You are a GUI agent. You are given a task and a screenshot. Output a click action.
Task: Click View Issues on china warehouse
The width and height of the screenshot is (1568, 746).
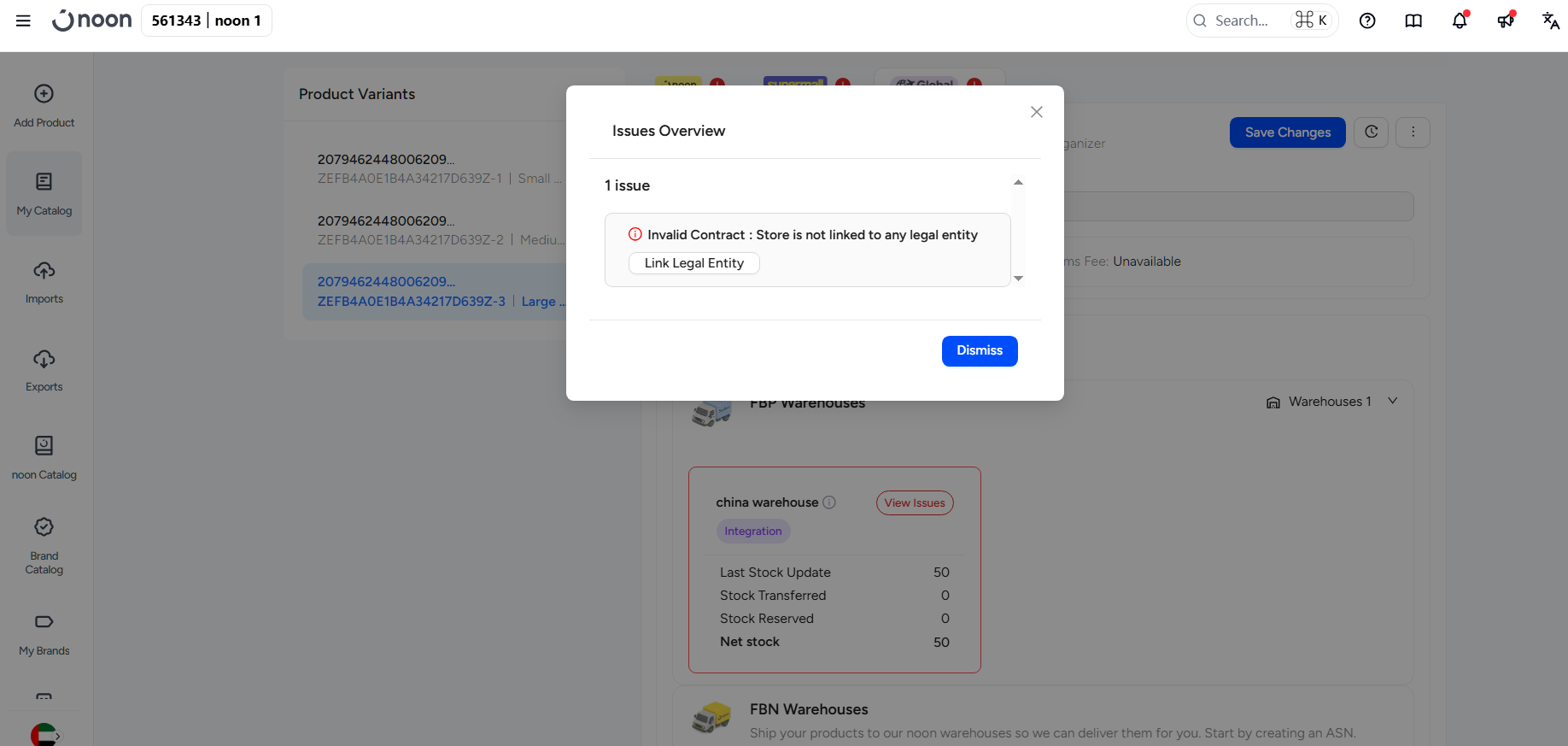pos(915,503)
